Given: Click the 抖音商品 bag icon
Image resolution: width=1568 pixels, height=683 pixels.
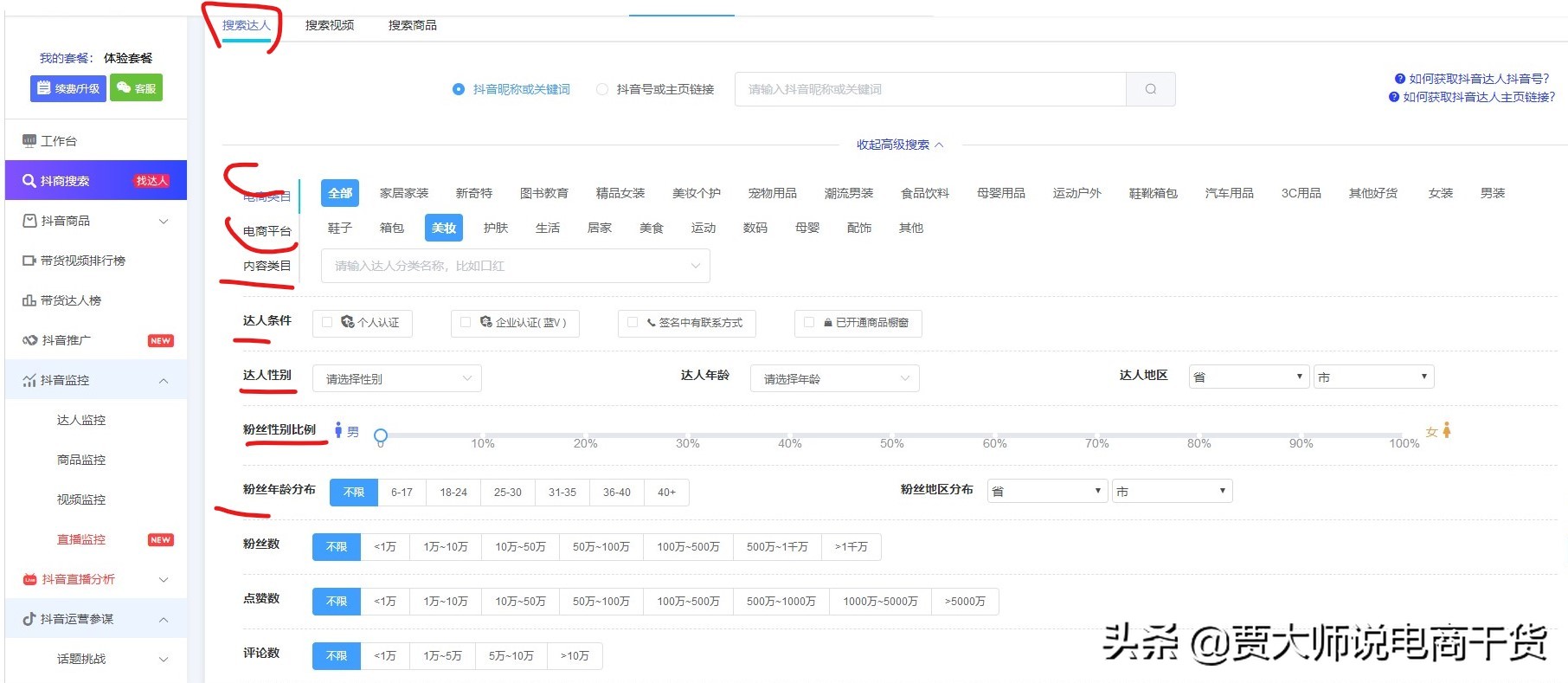Looking at the screenshot, I should tap(29, 221).
